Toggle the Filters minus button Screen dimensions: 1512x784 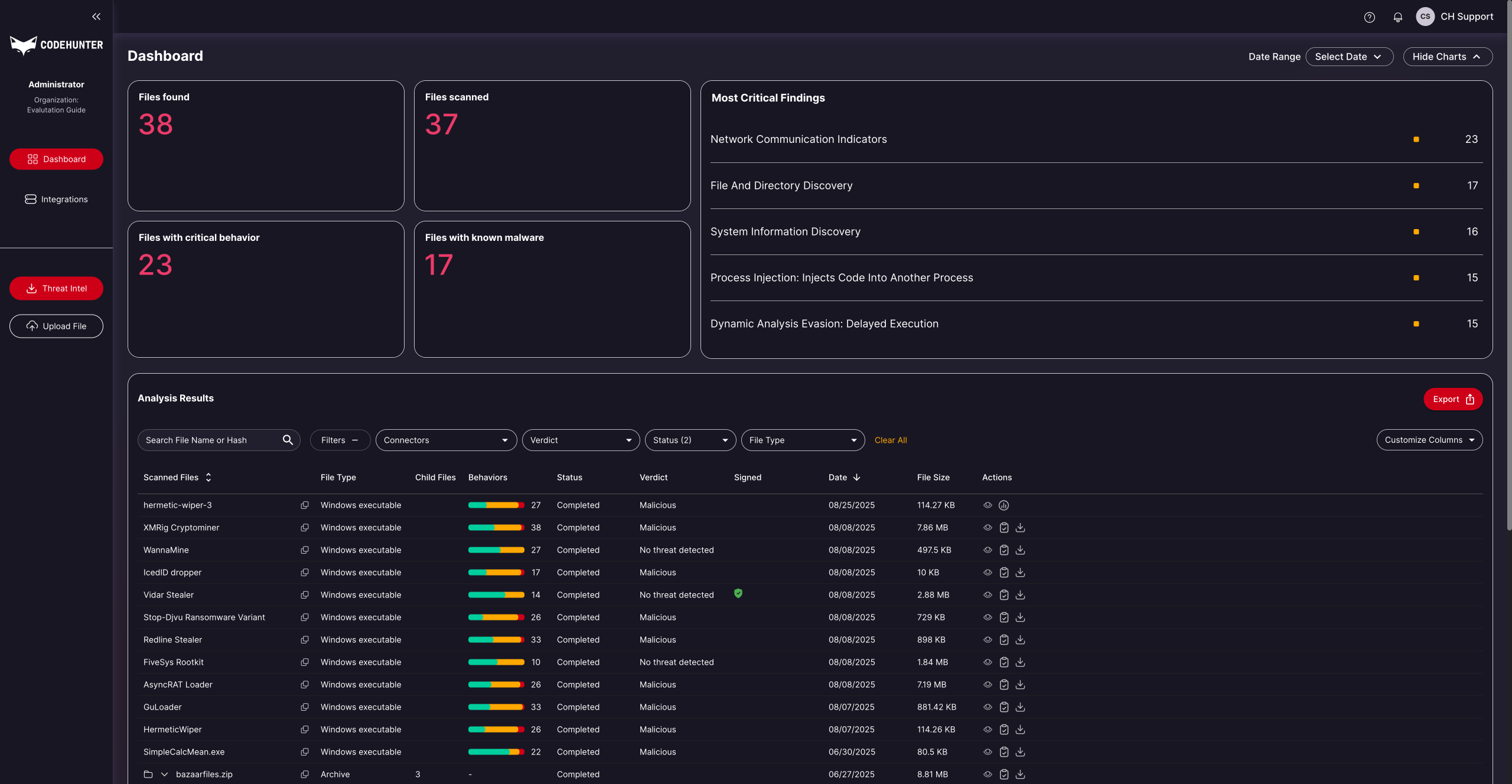coord(340,440)
